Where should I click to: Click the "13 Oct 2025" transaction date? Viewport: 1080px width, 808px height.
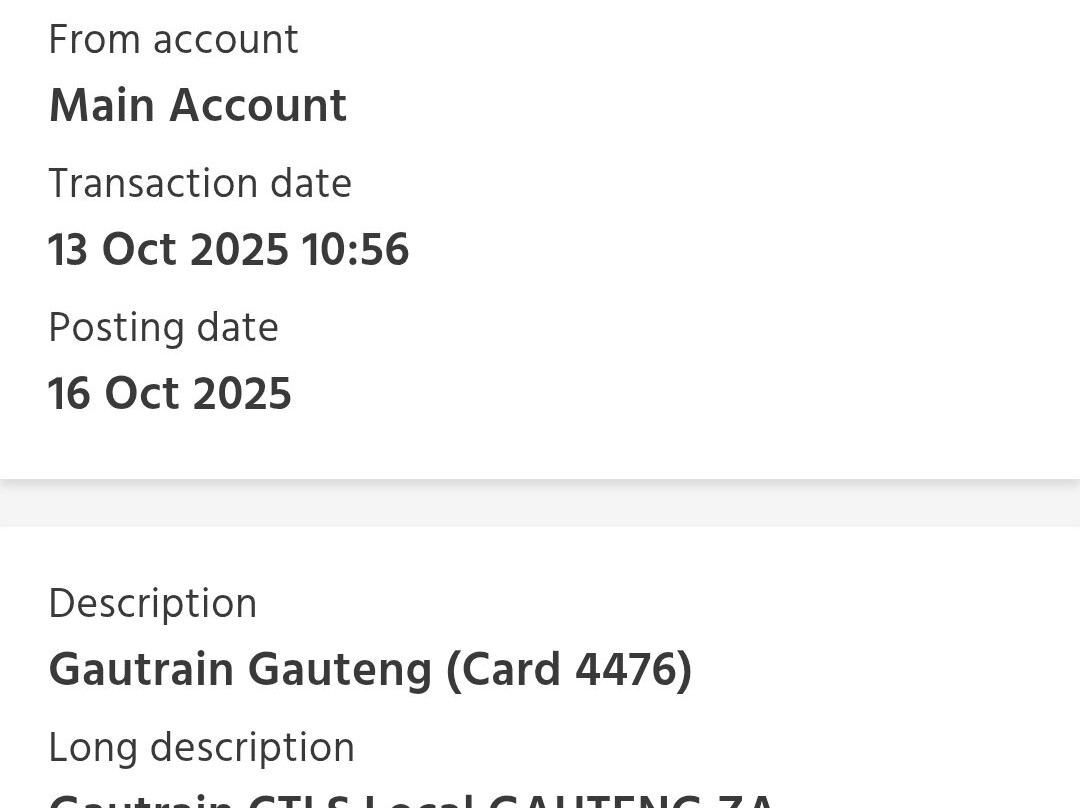click(x=168, y=250)
